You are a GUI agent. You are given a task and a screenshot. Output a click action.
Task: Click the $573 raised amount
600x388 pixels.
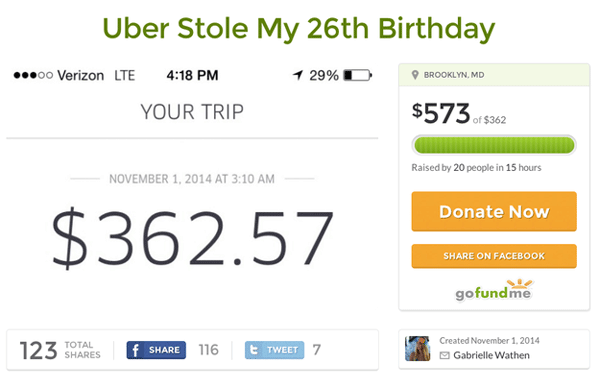coord(441,113)
